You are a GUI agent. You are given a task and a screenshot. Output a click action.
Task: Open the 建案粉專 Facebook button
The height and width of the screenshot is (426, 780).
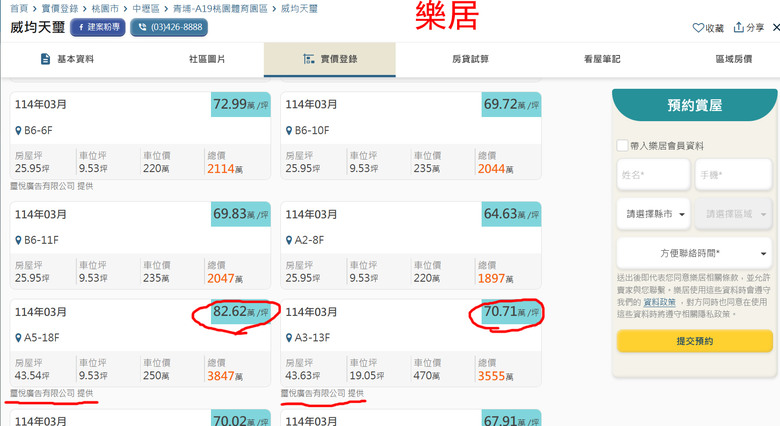click(x=98, y=27)
